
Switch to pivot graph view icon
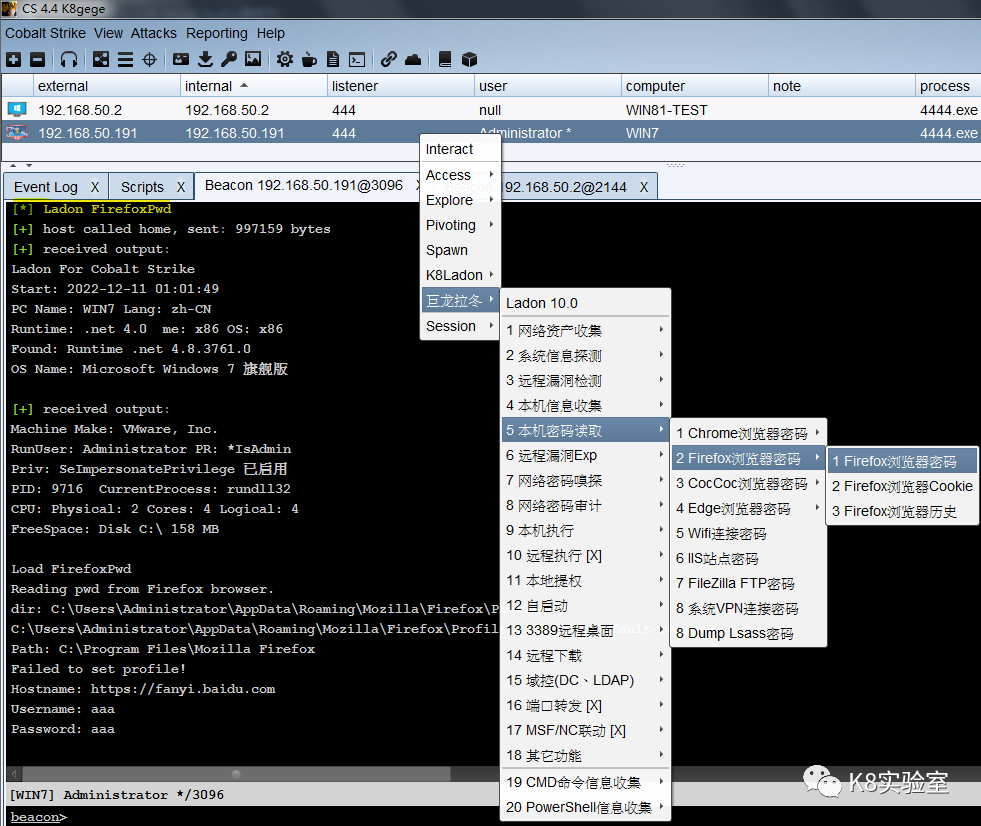tap(101, 59)
